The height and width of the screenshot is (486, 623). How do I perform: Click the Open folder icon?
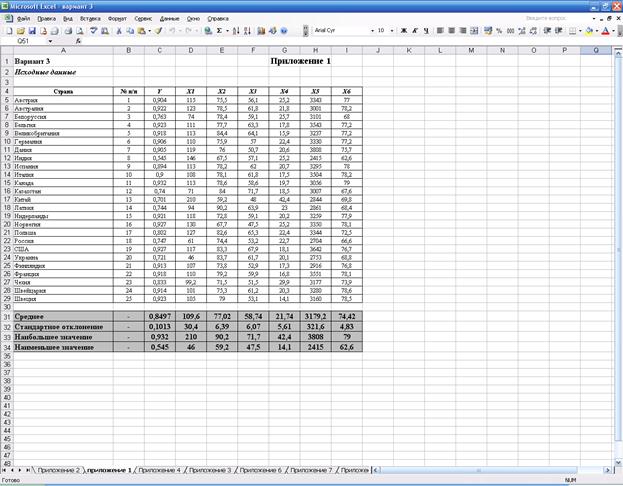21,31
